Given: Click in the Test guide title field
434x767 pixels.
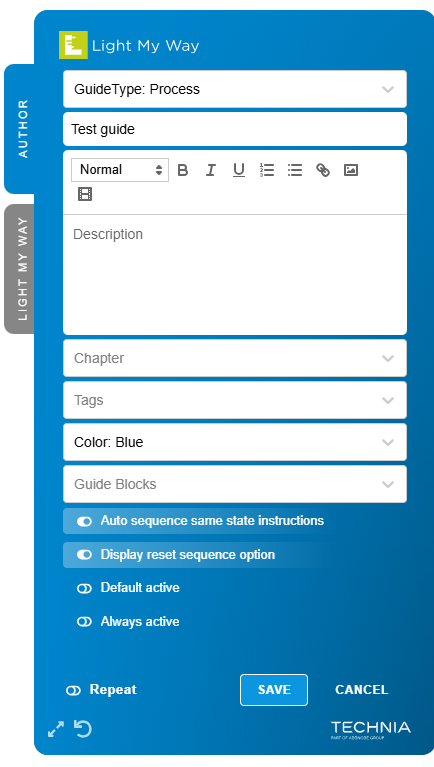Looking at the screenshot, I should point(235,129).
